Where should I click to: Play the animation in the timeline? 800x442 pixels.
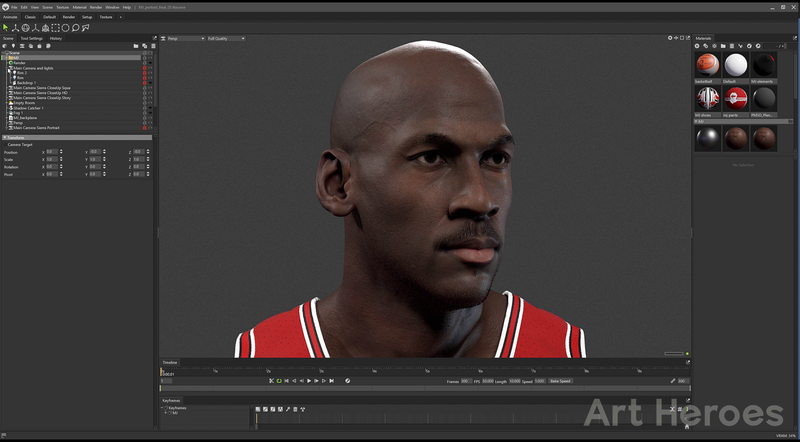pyautogui.click(x=309, y=381)
